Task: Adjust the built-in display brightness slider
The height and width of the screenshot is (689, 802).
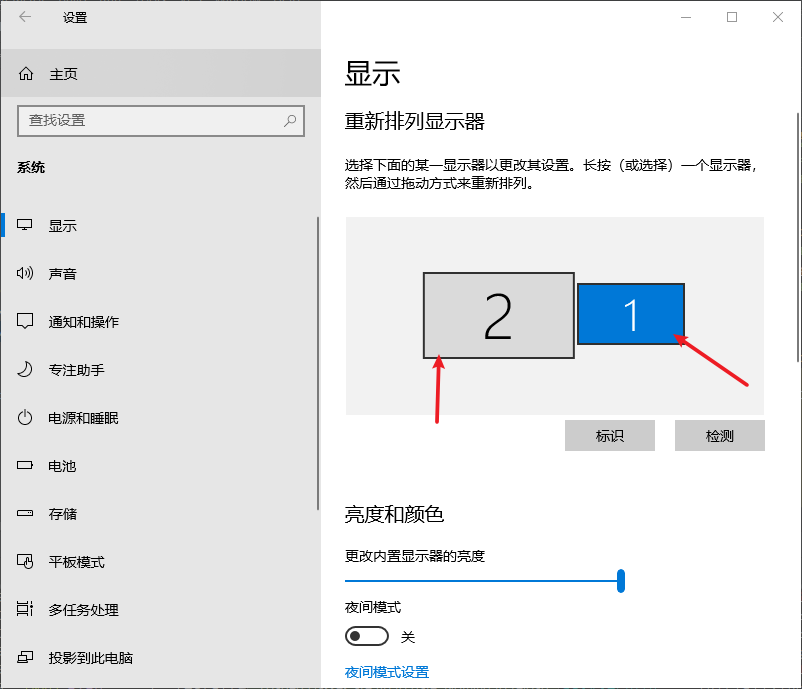Action: click(621, 580)
